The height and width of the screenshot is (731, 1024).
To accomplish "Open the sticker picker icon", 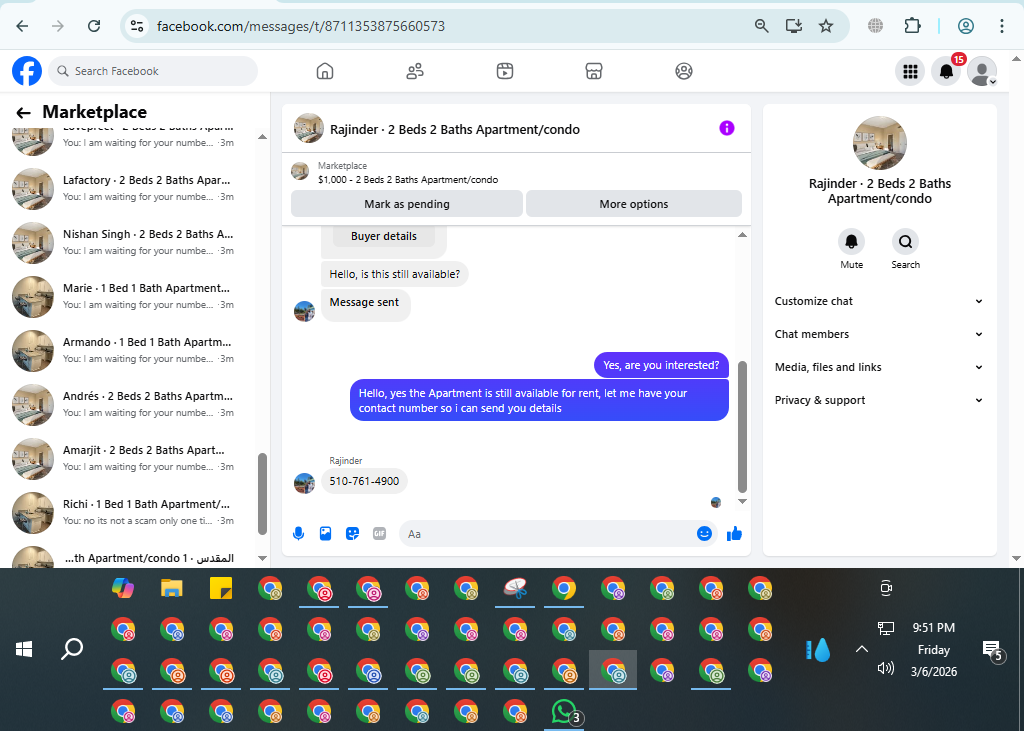I will point(353,534).
